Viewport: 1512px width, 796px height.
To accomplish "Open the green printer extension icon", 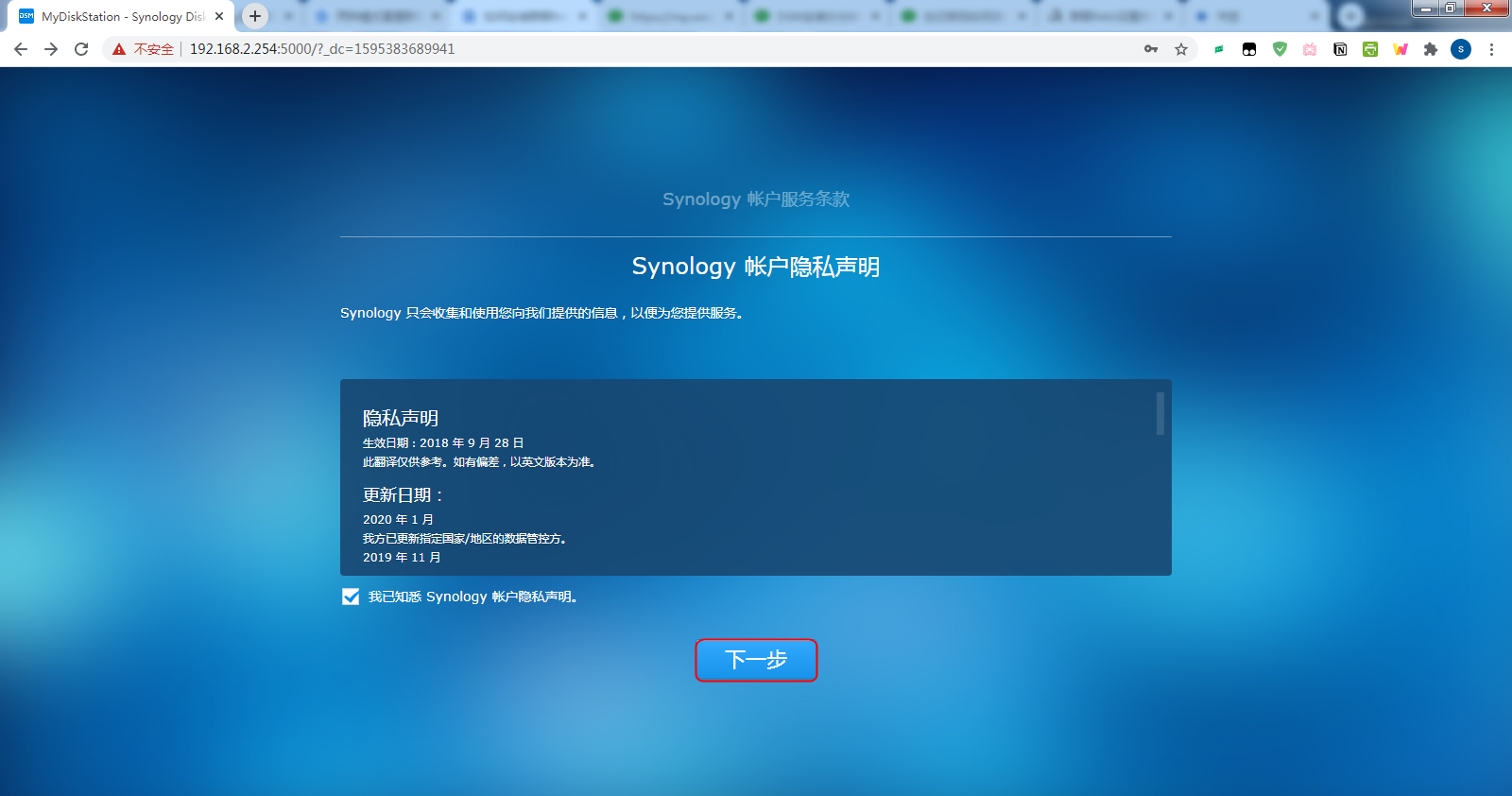I will [1370, 49].
